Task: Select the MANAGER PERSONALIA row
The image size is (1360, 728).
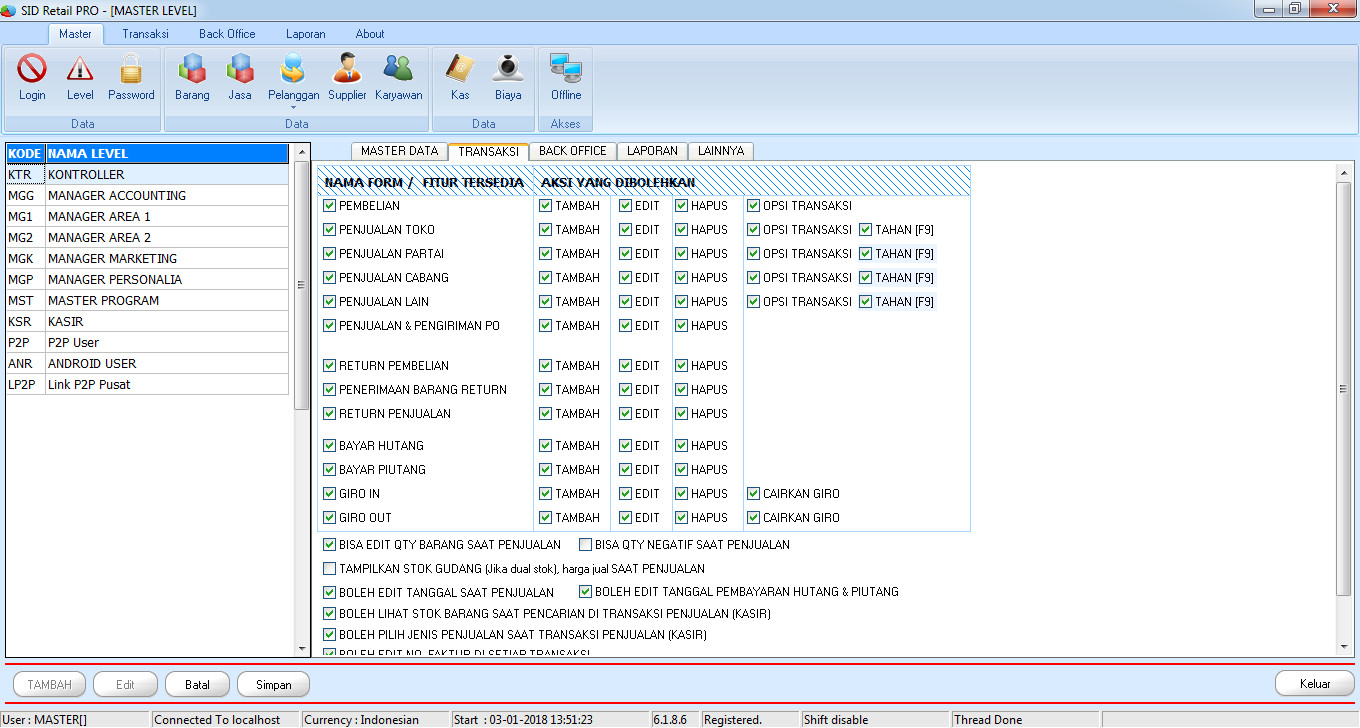Action: [x=147, y=280]
